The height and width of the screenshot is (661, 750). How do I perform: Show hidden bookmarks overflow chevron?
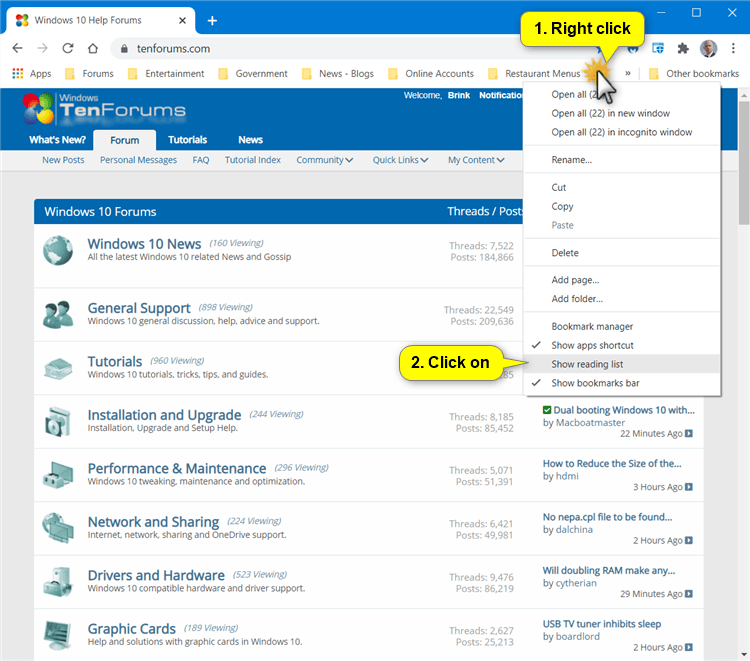628,74
